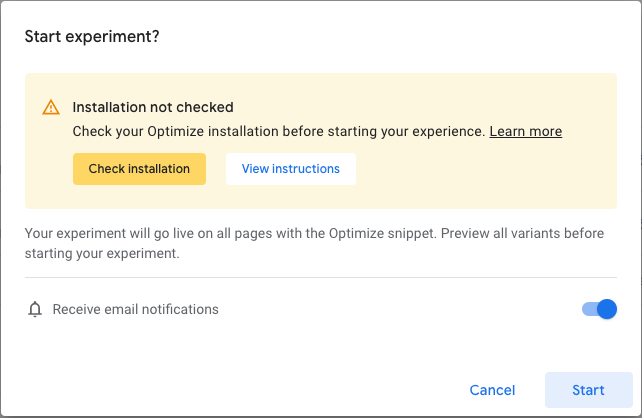
Task: Click the divider above email notifications row
Action: (320, 277)
